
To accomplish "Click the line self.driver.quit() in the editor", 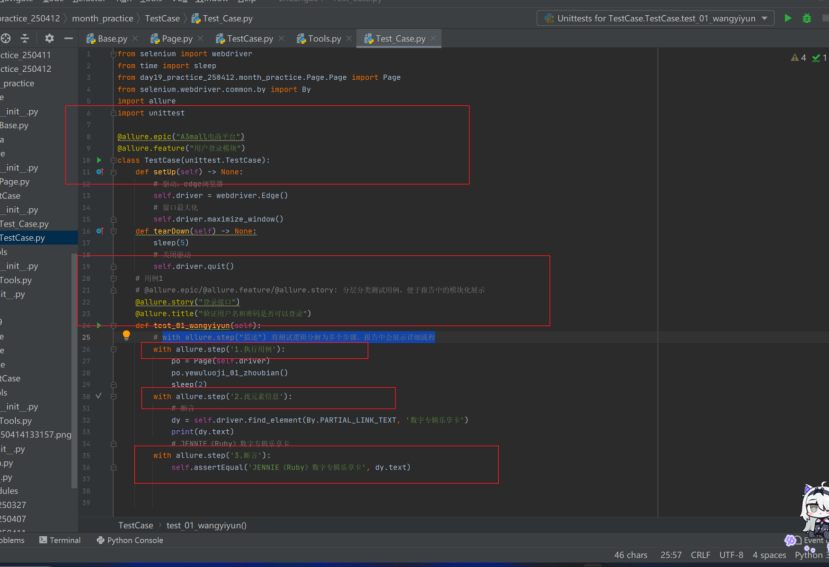I will tap(193, 266).
